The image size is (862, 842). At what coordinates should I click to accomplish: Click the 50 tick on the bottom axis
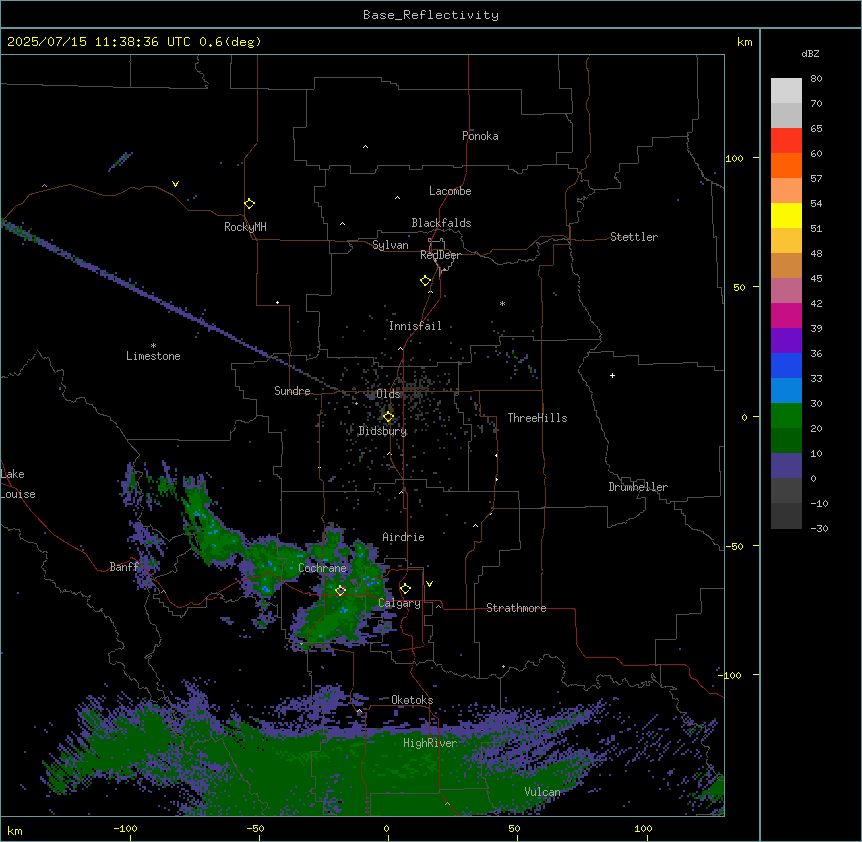tap(514, 828)
